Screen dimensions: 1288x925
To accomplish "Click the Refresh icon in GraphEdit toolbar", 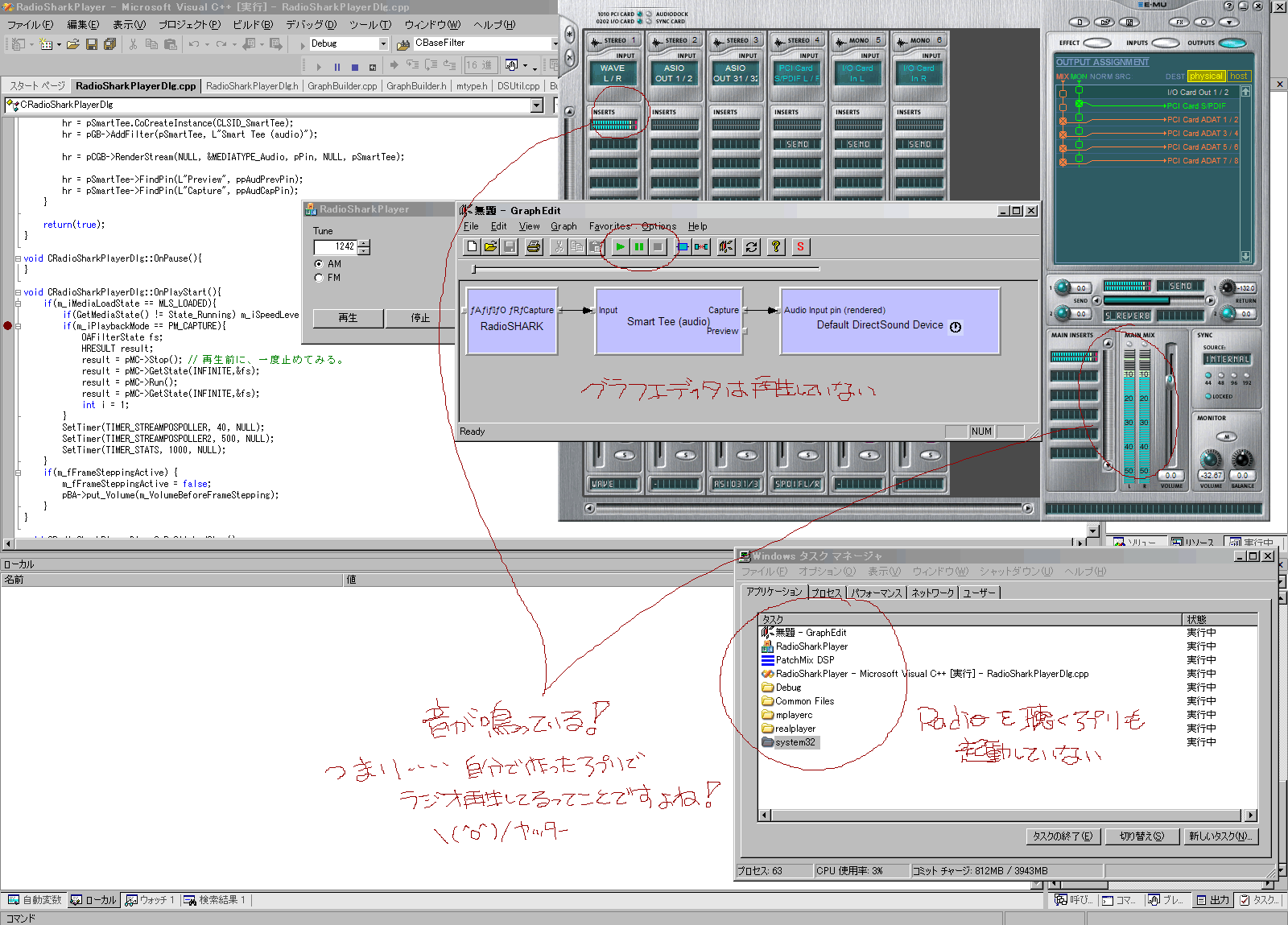I will click(751, 247).
